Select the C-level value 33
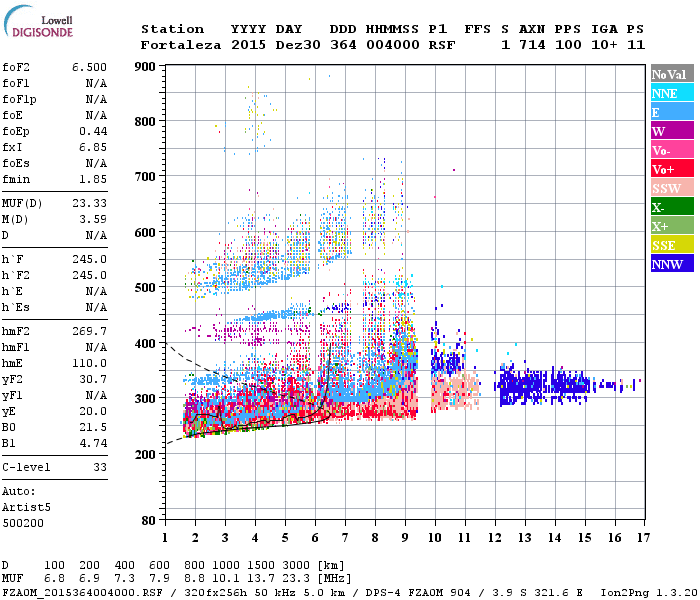Screen dimensions: 700x600 [x=100, y=467]
